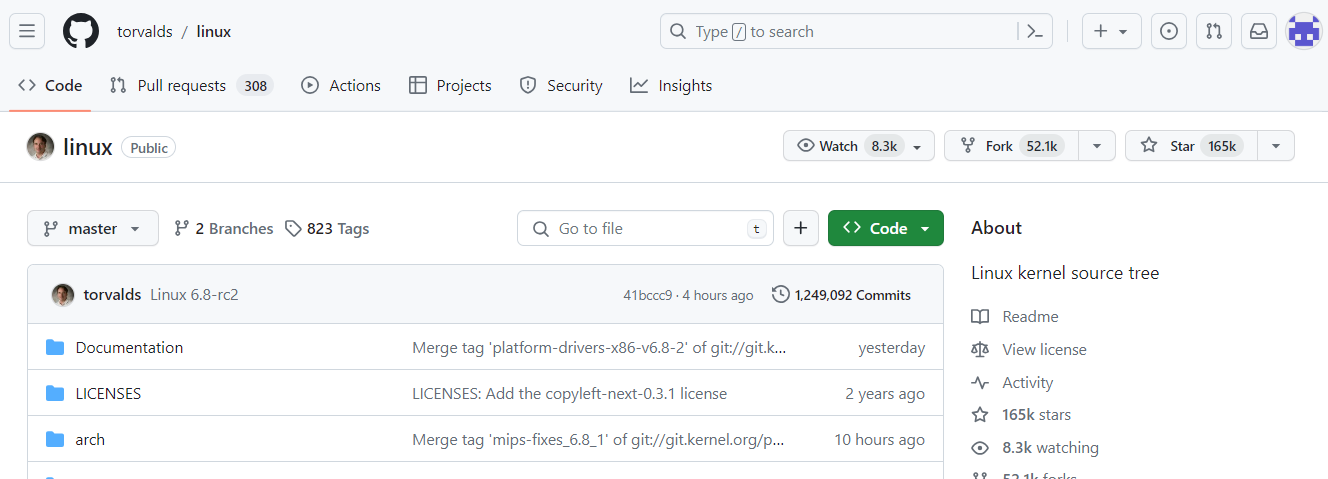Click the repository owner avatar beside linux
The width and height of the screenshot is (1328, 479).
tap(40, 147)
